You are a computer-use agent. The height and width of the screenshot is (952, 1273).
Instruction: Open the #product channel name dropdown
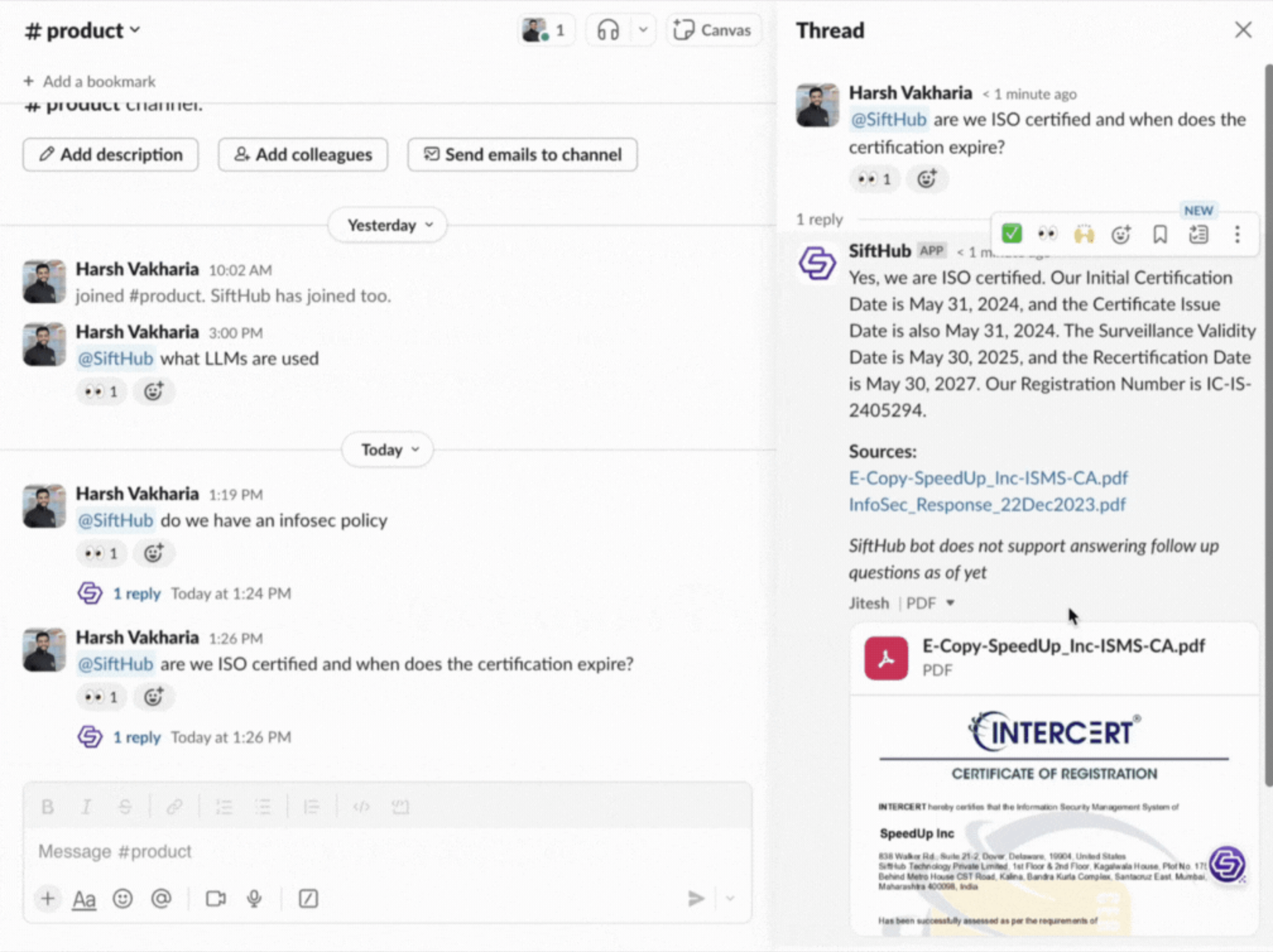[82, 30]
